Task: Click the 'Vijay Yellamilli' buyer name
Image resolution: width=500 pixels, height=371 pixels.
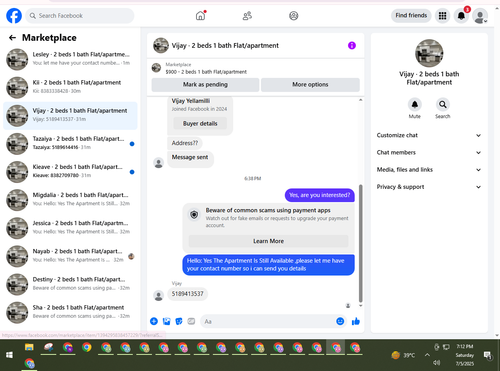Action: pyautogui.click(x=191, y=101)
